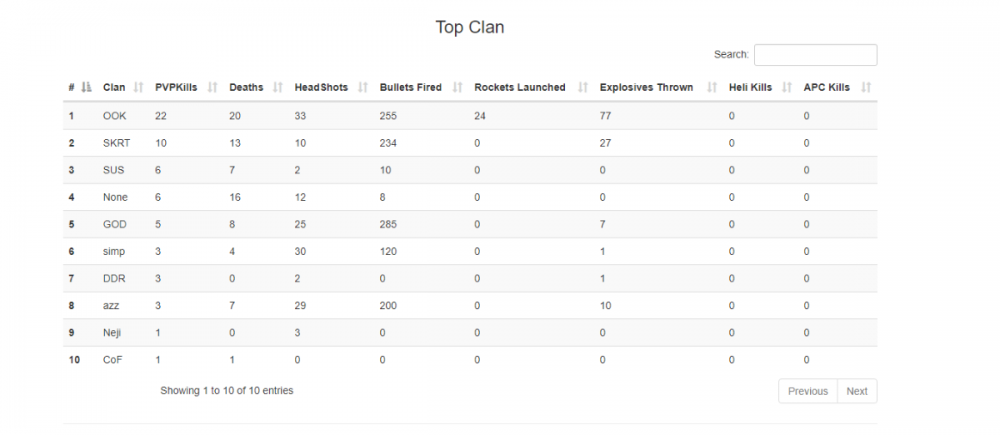1000x435 pixels.
Task: Click the SKRT clan row
Action: 116,143
